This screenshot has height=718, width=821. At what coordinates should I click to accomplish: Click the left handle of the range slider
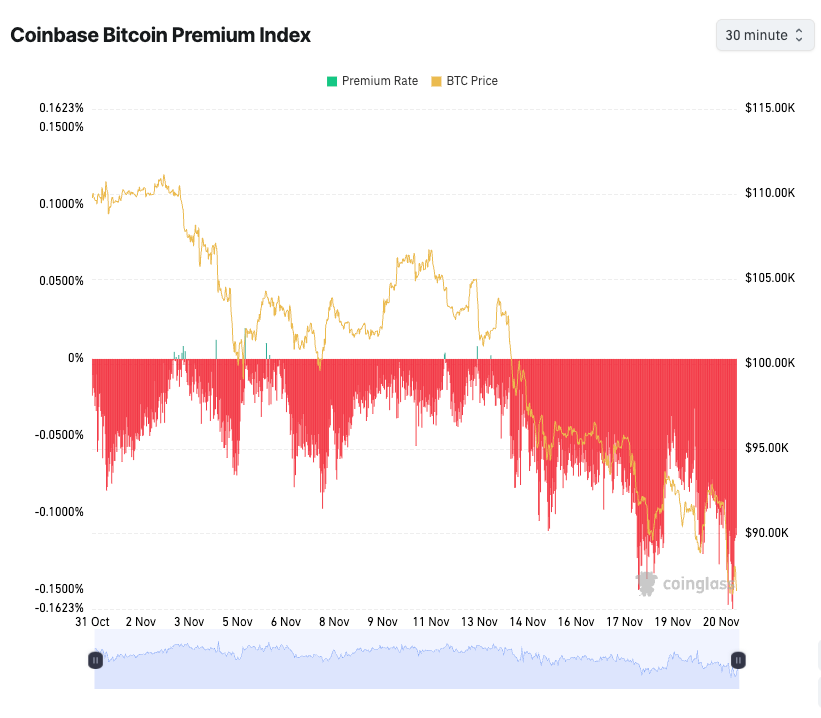[95, 660]
